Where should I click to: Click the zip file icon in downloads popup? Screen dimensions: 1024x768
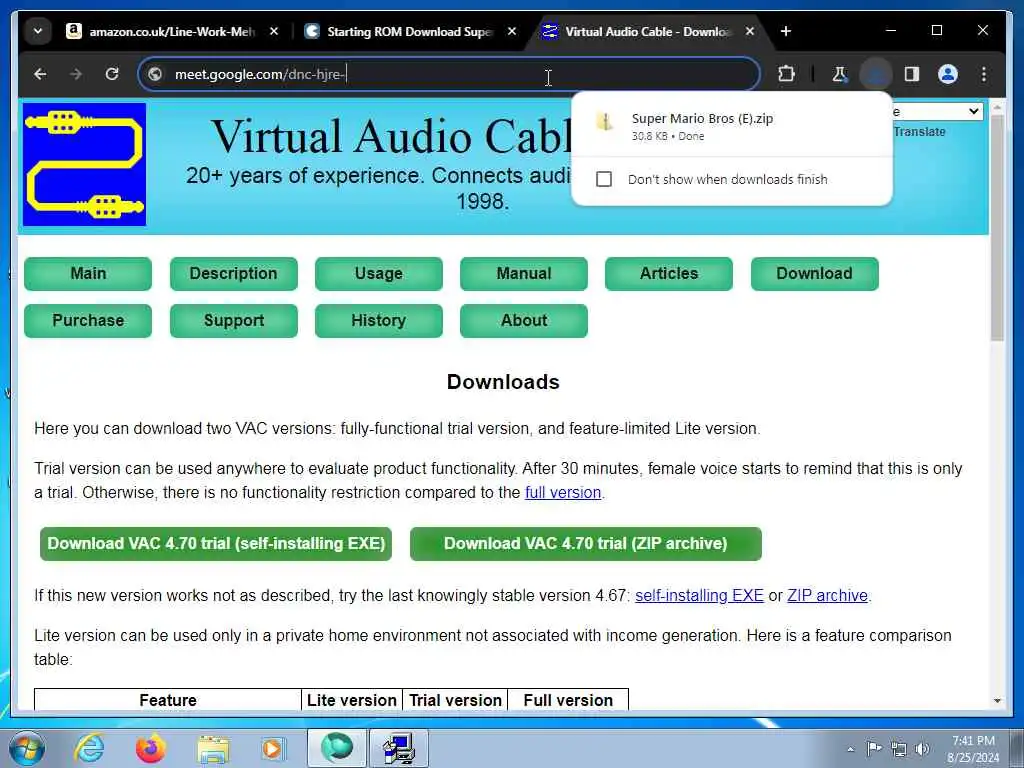coord(605,122)
